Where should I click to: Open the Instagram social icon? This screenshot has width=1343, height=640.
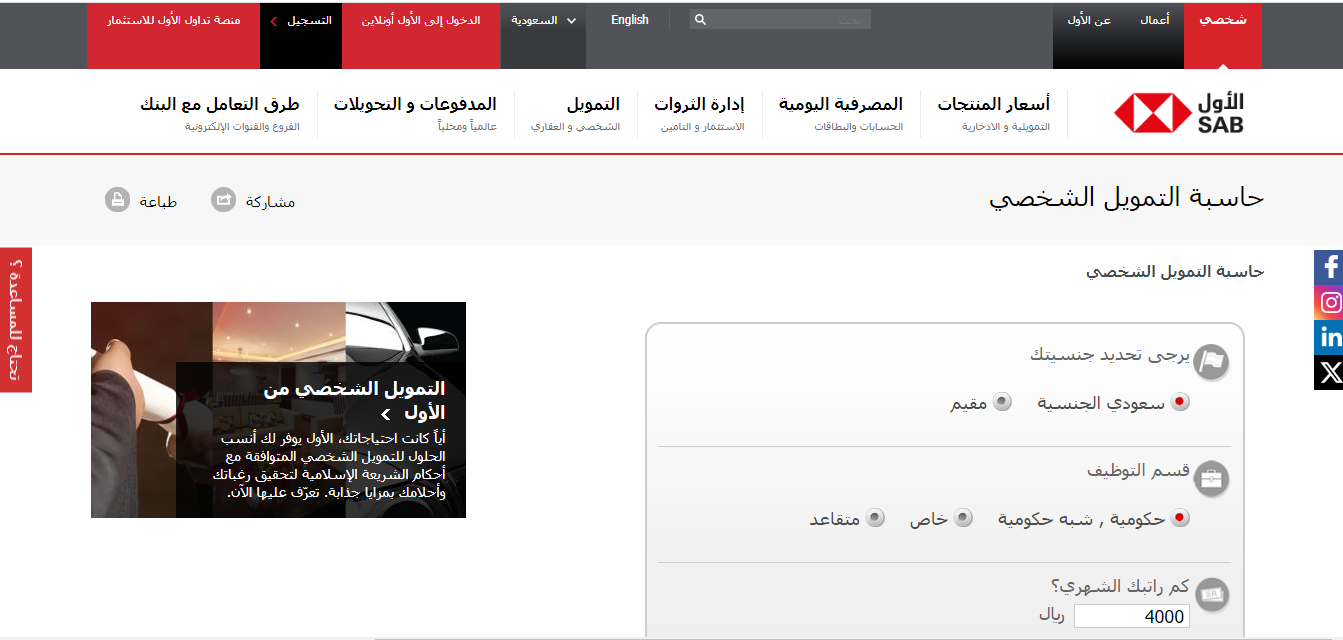(1329, 302)
